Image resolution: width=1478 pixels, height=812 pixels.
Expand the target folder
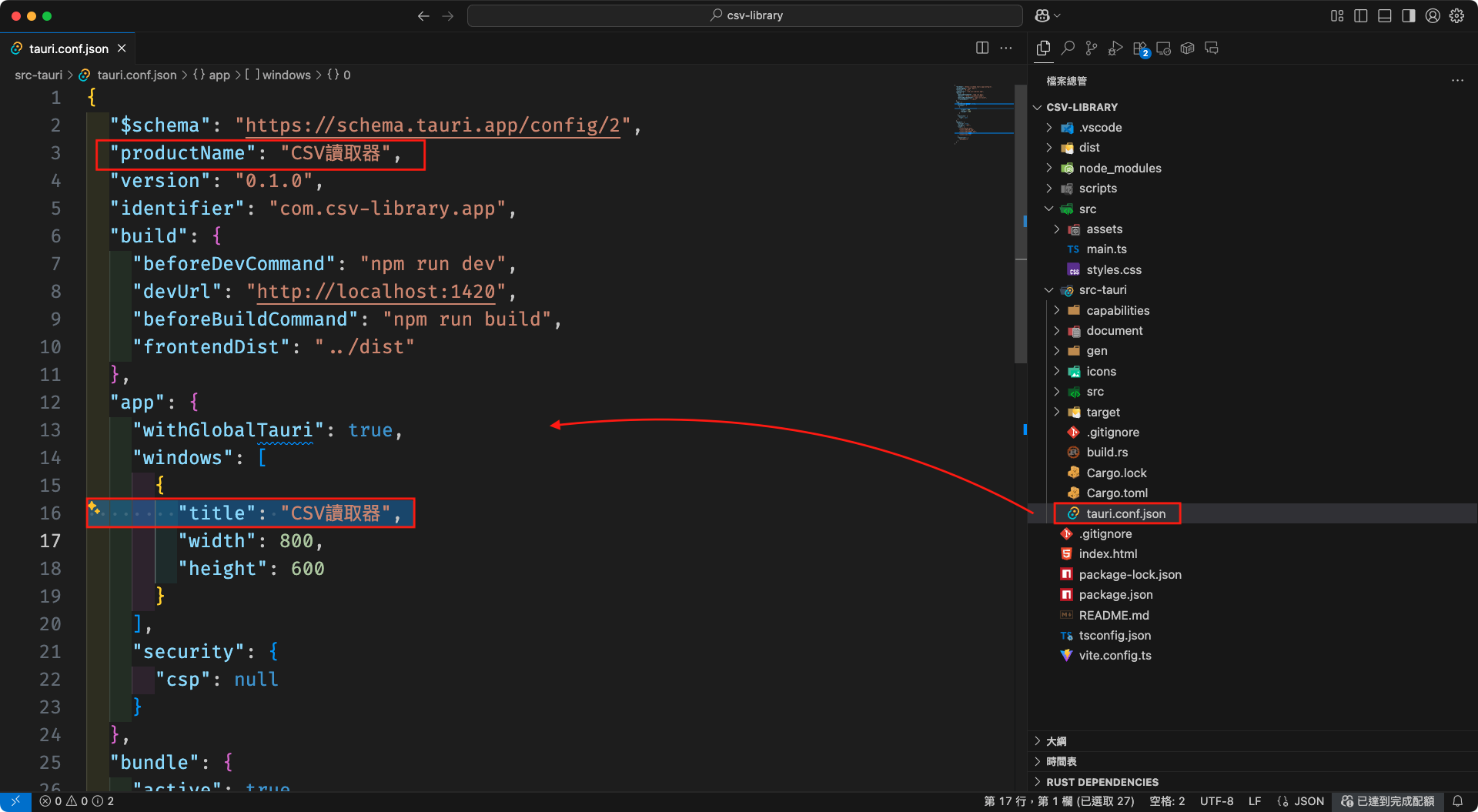1102,412
